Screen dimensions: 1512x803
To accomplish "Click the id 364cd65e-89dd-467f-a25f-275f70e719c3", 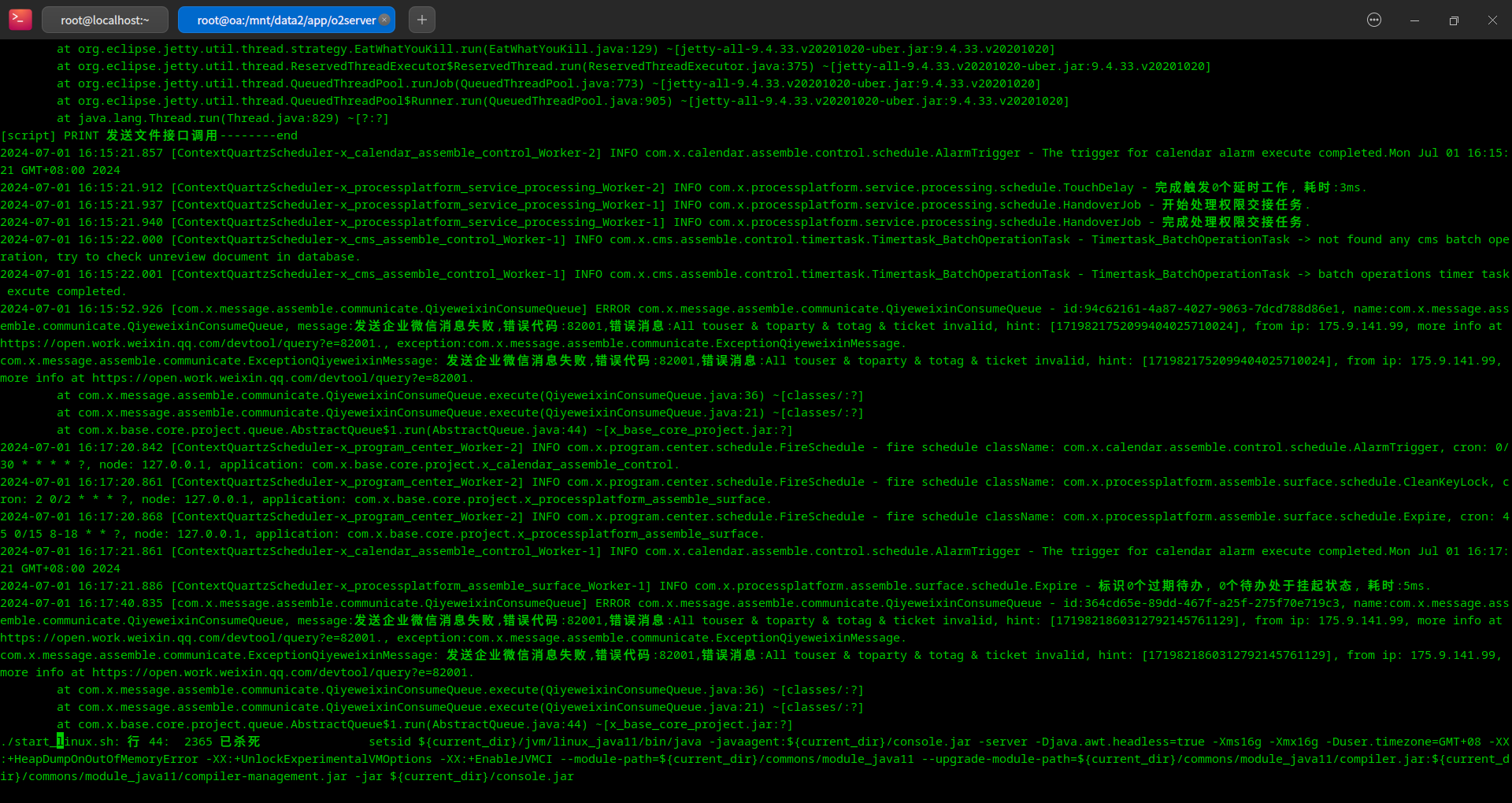I will coord(1211,603).
